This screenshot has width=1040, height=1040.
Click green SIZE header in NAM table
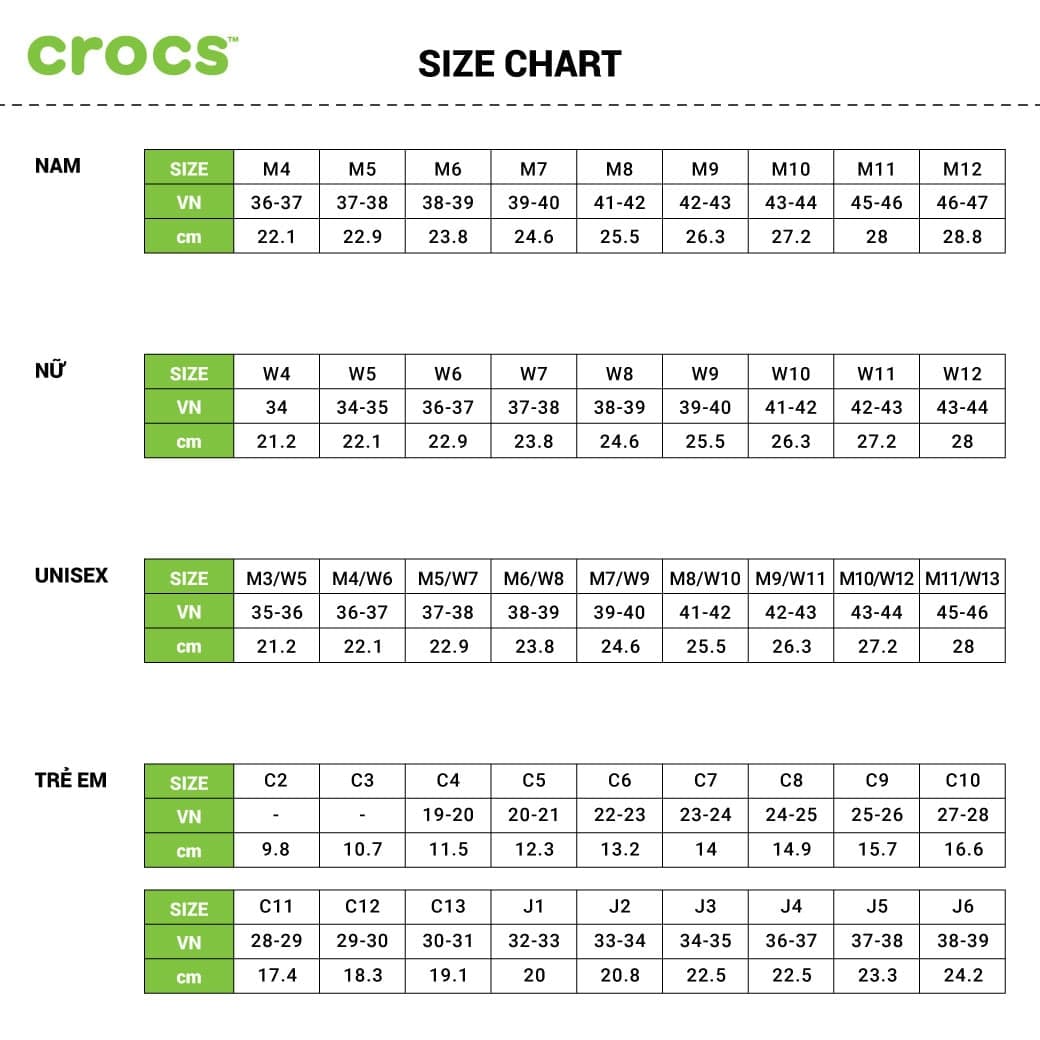189,168
